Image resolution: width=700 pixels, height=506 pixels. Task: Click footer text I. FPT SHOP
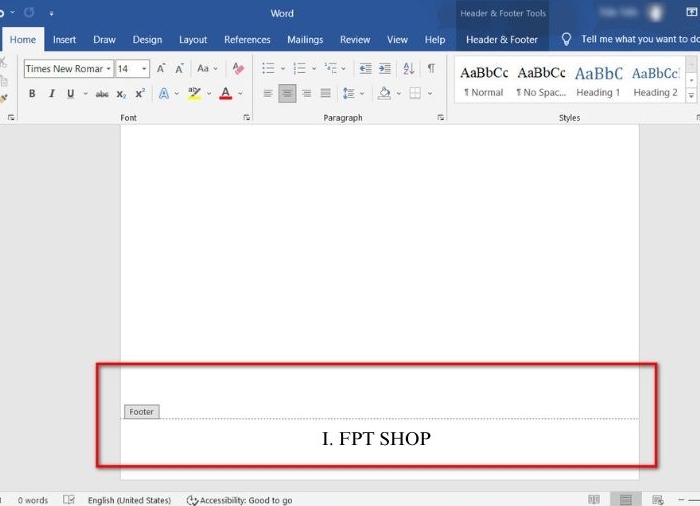click(376, 439)
